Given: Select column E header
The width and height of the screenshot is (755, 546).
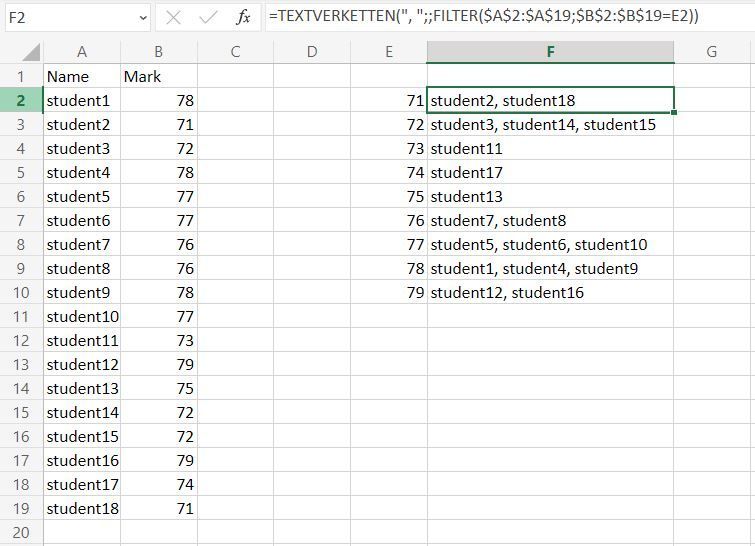Looking at the screenshot, I should 389,52.
